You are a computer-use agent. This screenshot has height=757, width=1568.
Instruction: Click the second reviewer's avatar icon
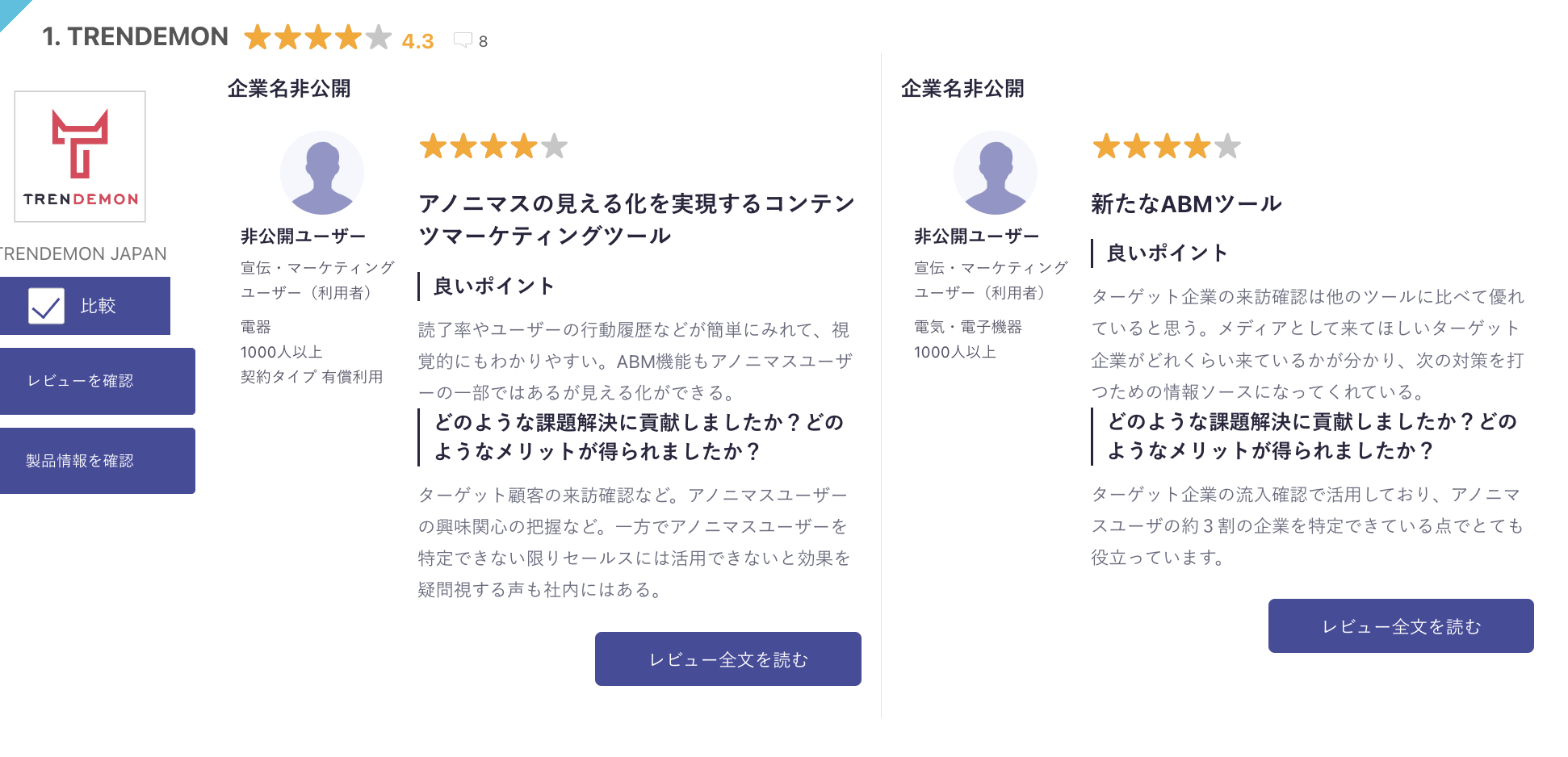(x=996, y=173)
